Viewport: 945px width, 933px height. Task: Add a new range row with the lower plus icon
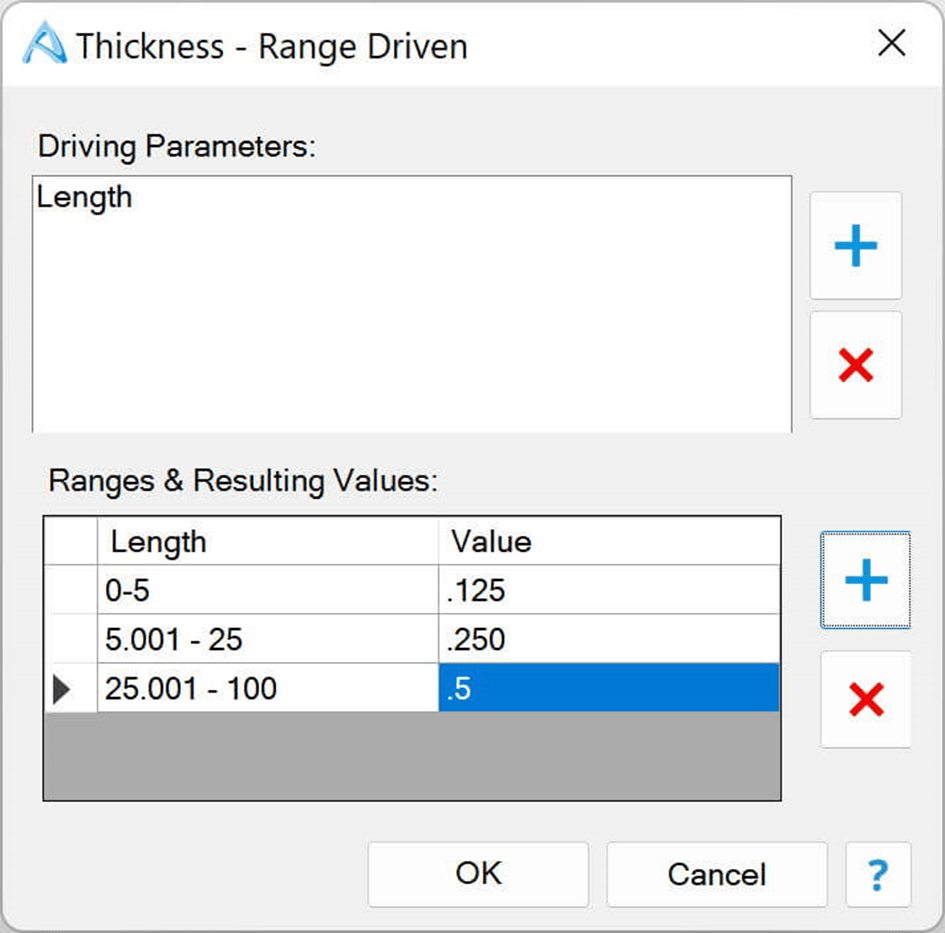865,580
